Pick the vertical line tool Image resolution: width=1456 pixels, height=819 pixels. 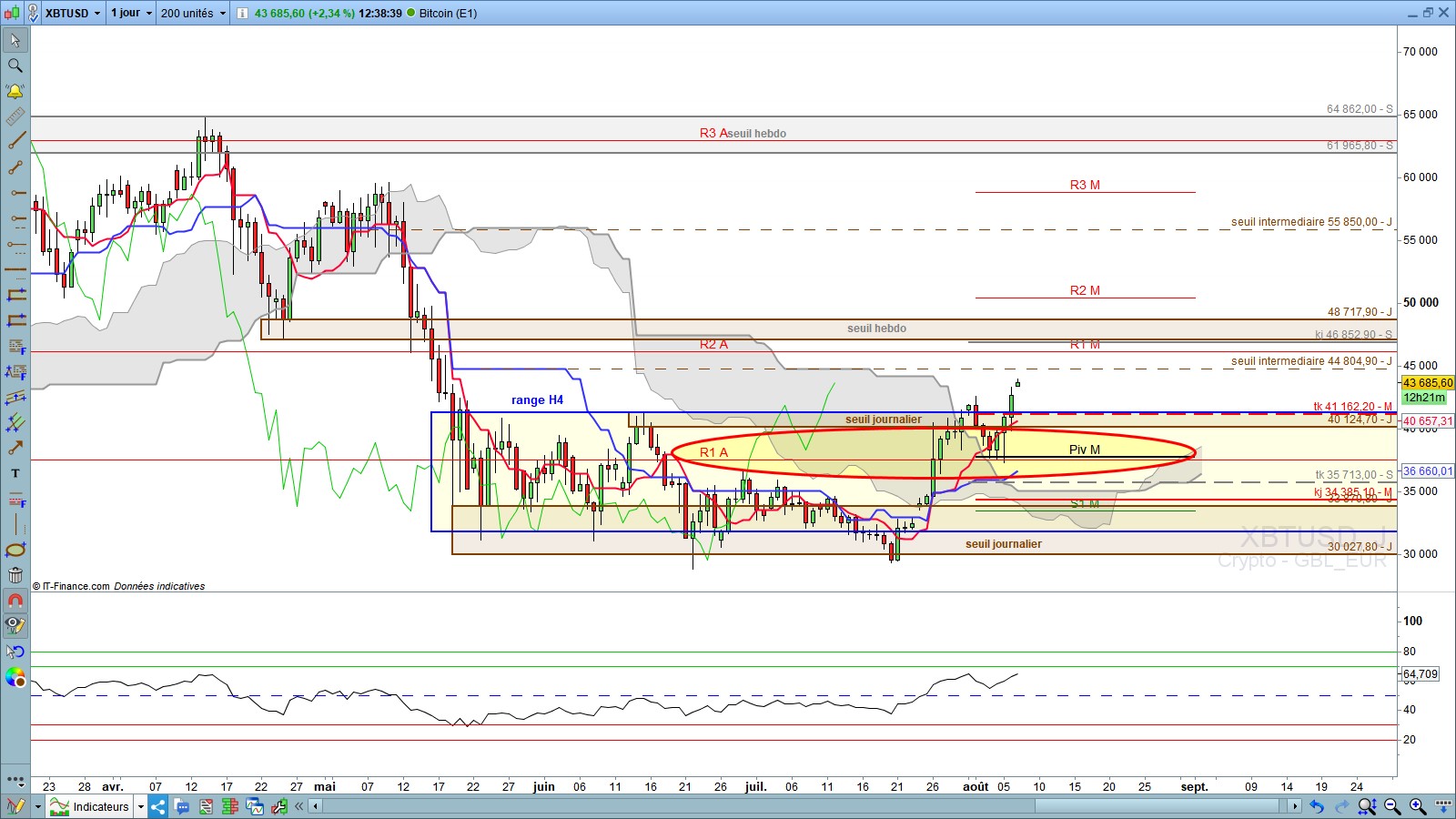[x=15, y=524]
